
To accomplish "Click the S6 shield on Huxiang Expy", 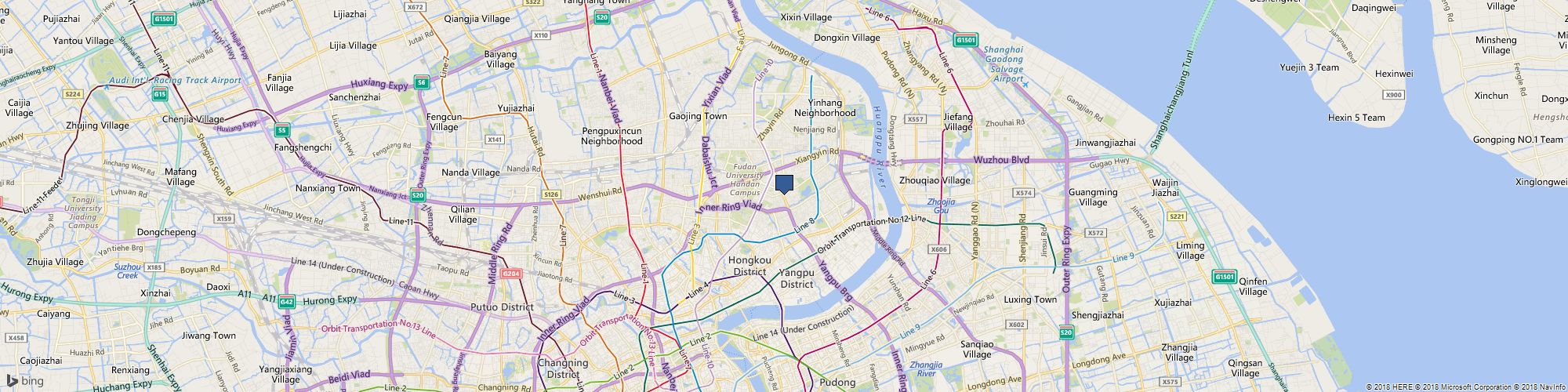I will [x=422, y=82].
